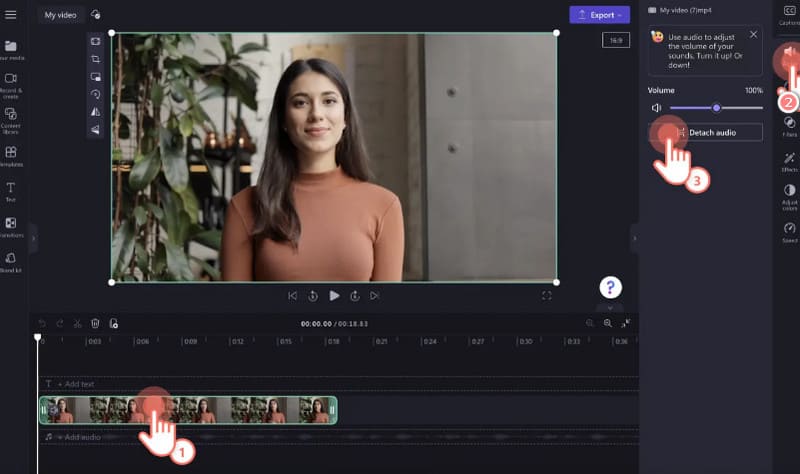Select the Crop tool
The height and width of the screenshot is (474, 800).
click(x=95, y=59)
